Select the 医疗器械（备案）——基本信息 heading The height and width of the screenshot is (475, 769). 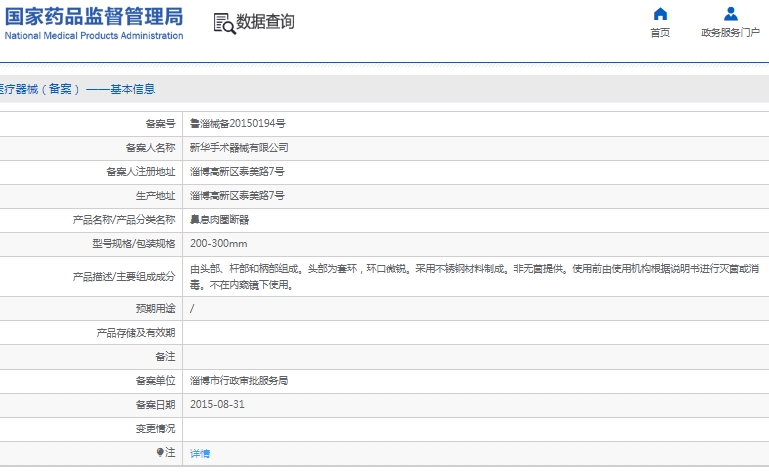pos(77,89)
